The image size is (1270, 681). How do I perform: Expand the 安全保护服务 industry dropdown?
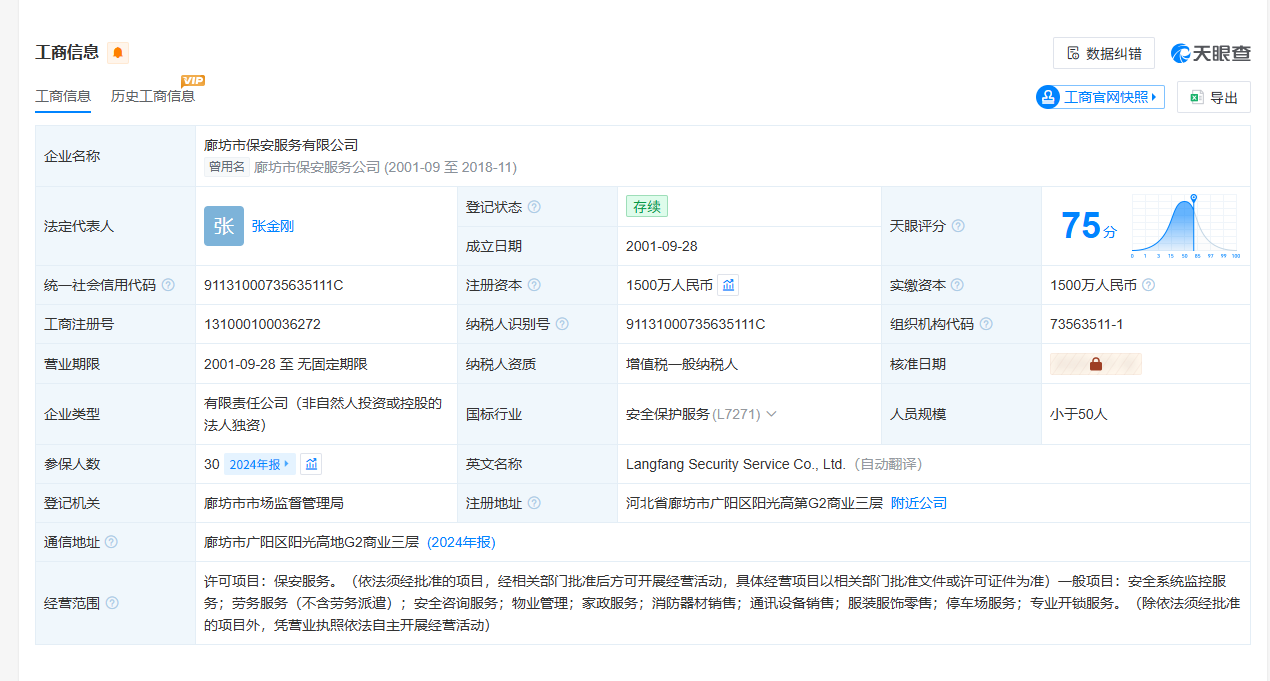pyautogui.click(x=771, y=414)
